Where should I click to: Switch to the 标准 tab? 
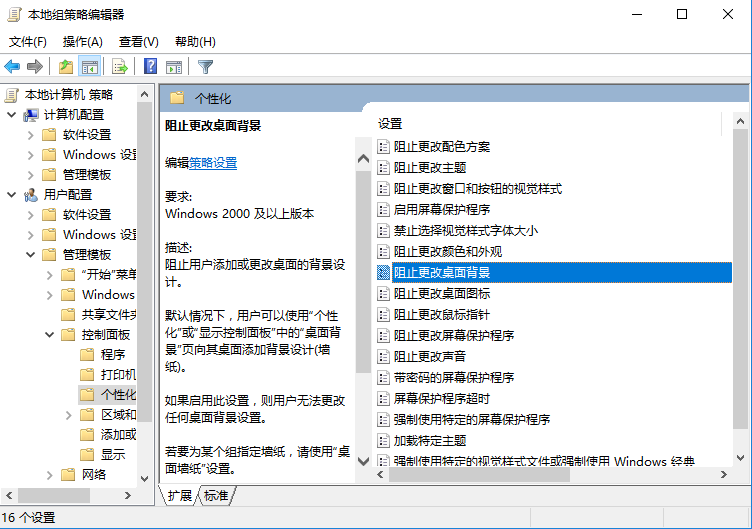click(x=216, y=495)
